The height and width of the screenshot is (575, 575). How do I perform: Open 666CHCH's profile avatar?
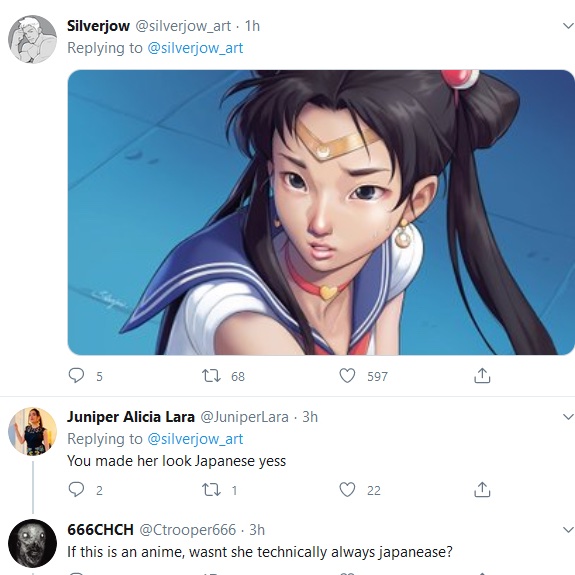click(33, 543)
